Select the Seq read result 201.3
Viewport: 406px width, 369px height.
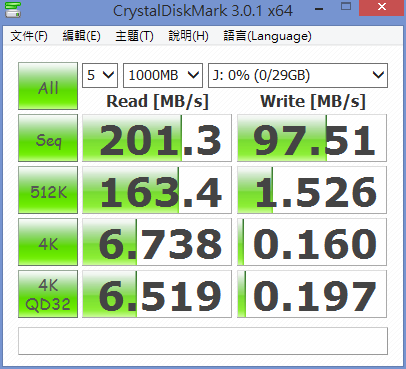[157, 138]
